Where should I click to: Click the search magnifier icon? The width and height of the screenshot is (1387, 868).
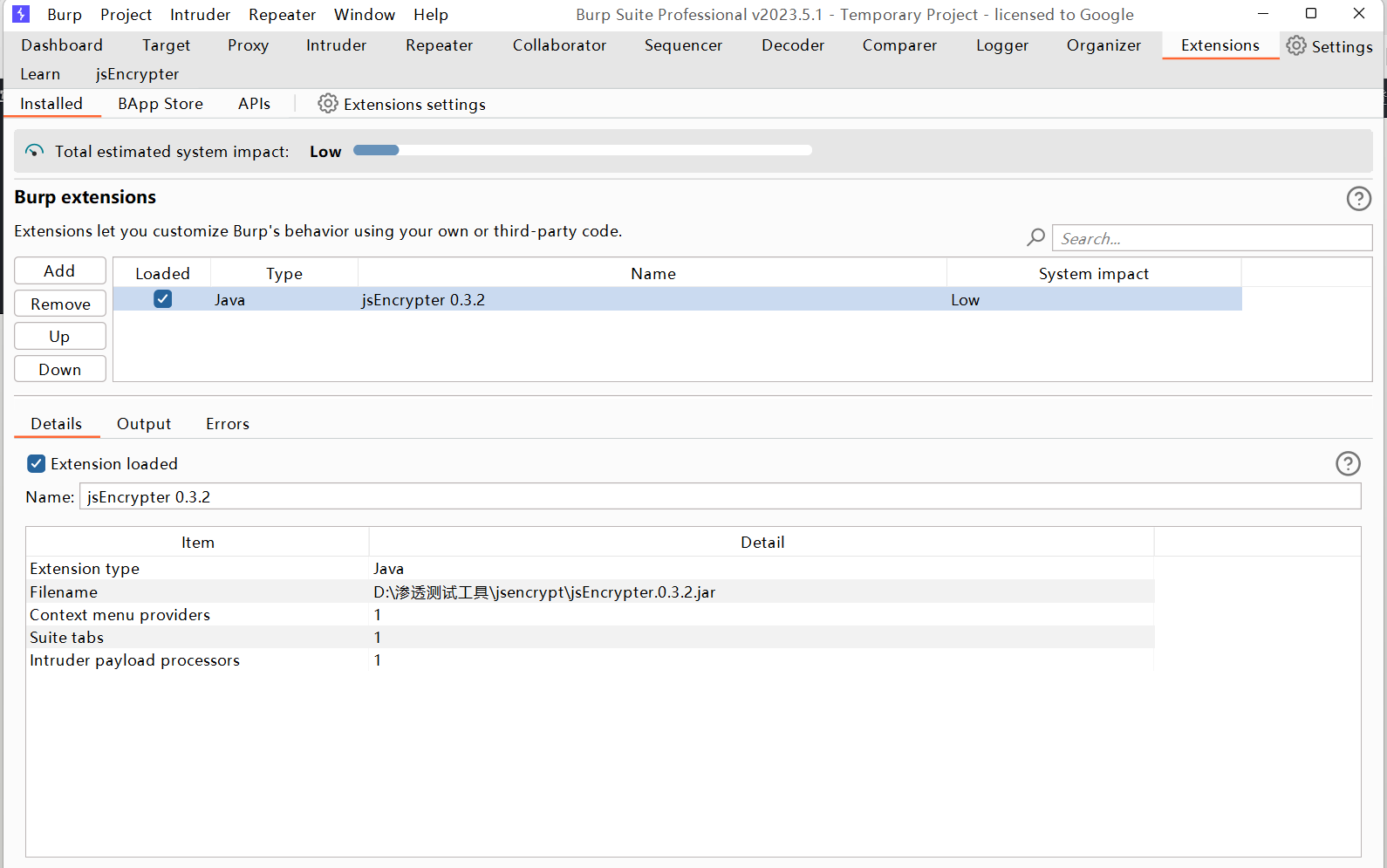click(1035, 238)
